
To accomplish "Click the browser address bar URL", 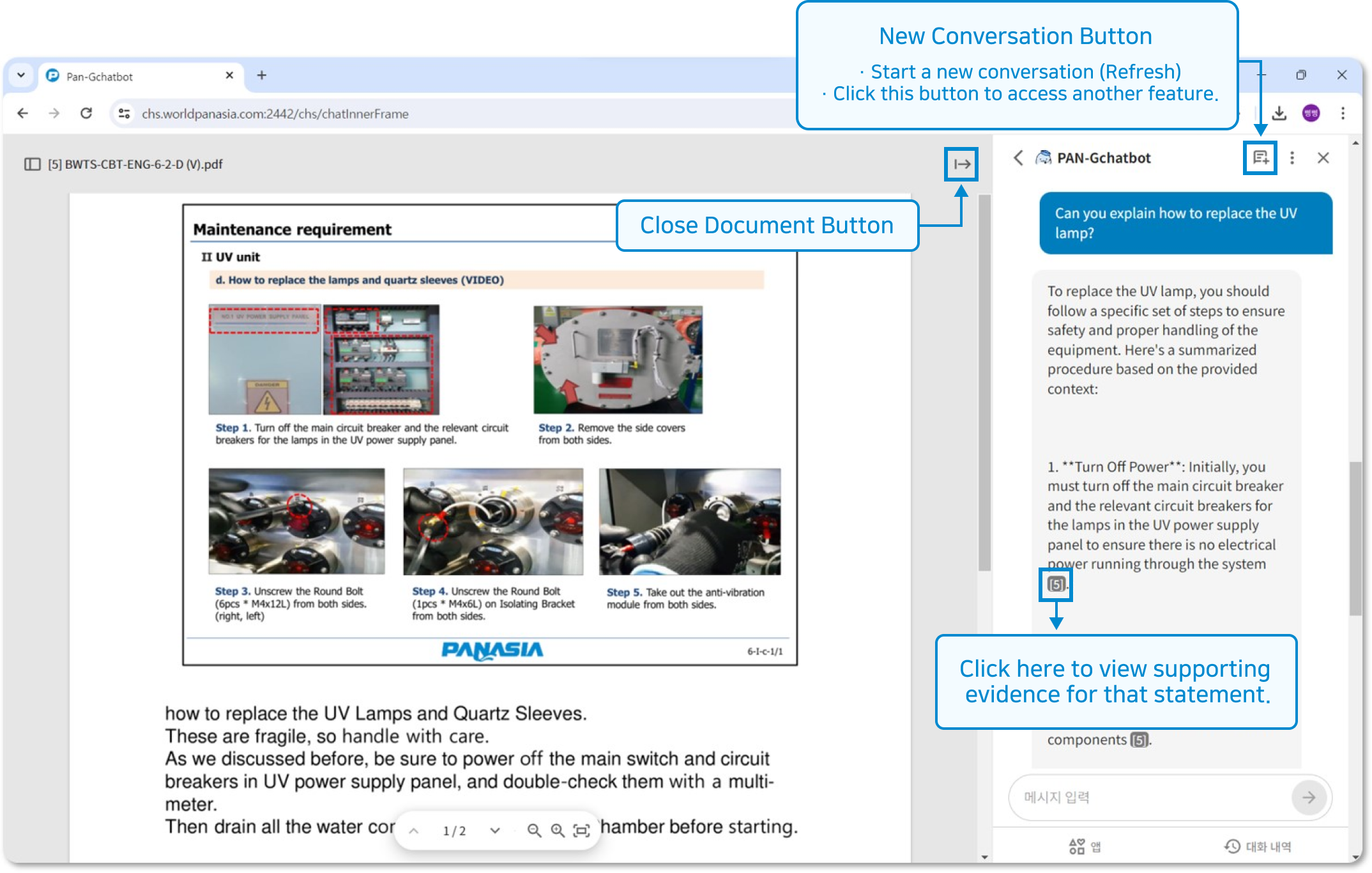I will tap(275, 114).
